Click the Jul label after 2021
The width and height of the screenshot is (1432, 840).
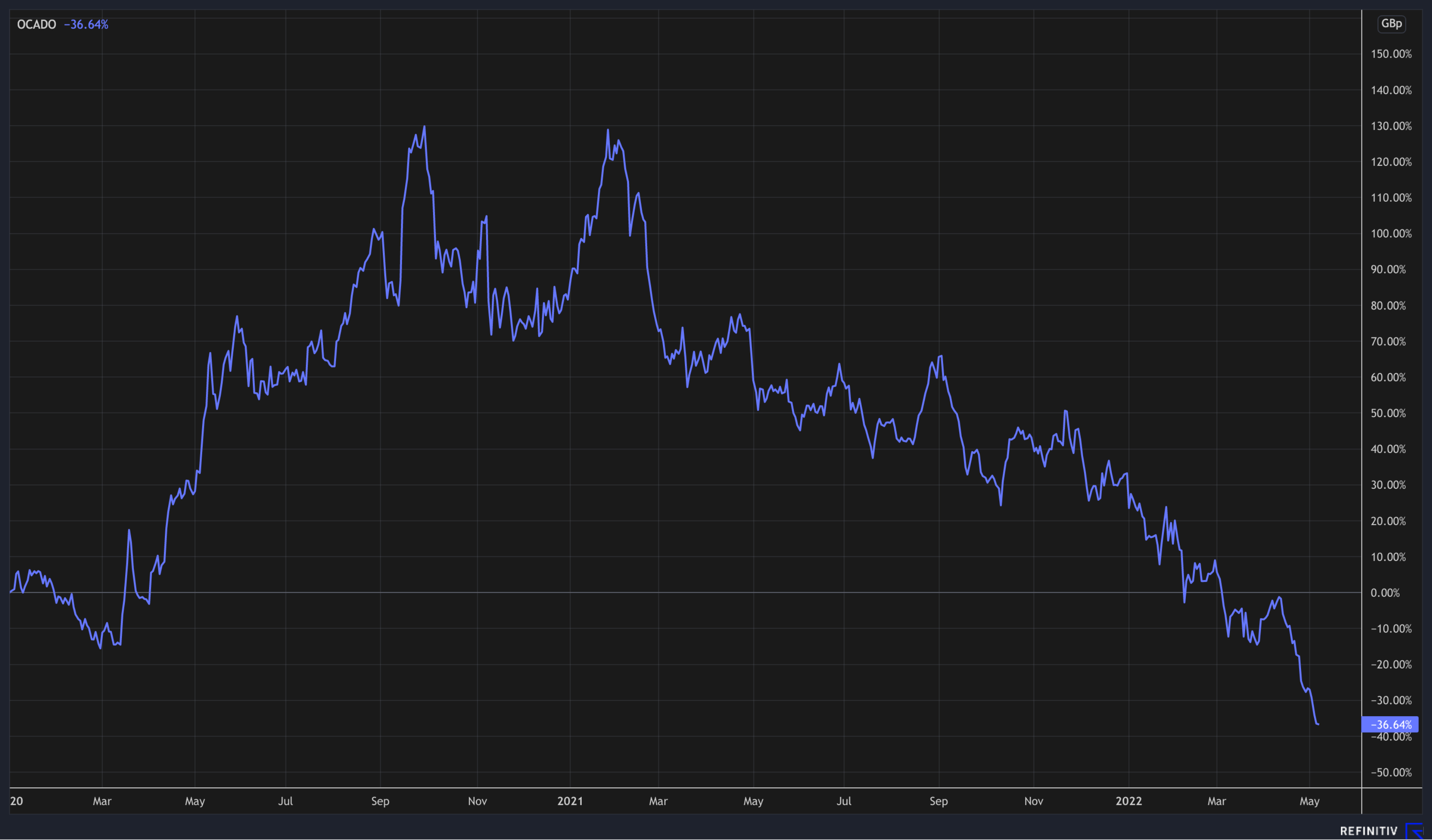coord(844,801)
